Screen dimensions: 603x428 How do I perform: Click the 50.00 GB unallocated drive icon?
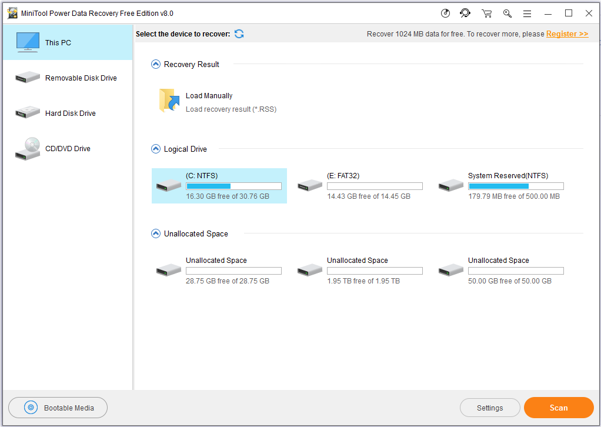click(x=451, y=270)
